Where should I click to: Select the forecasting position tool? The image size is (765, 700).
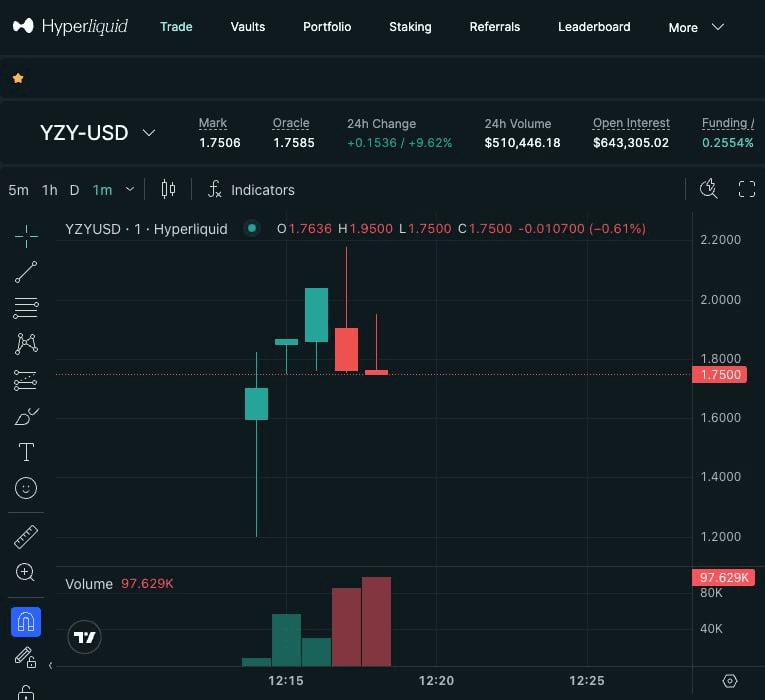pyautogui.click(x=26, y=380)
